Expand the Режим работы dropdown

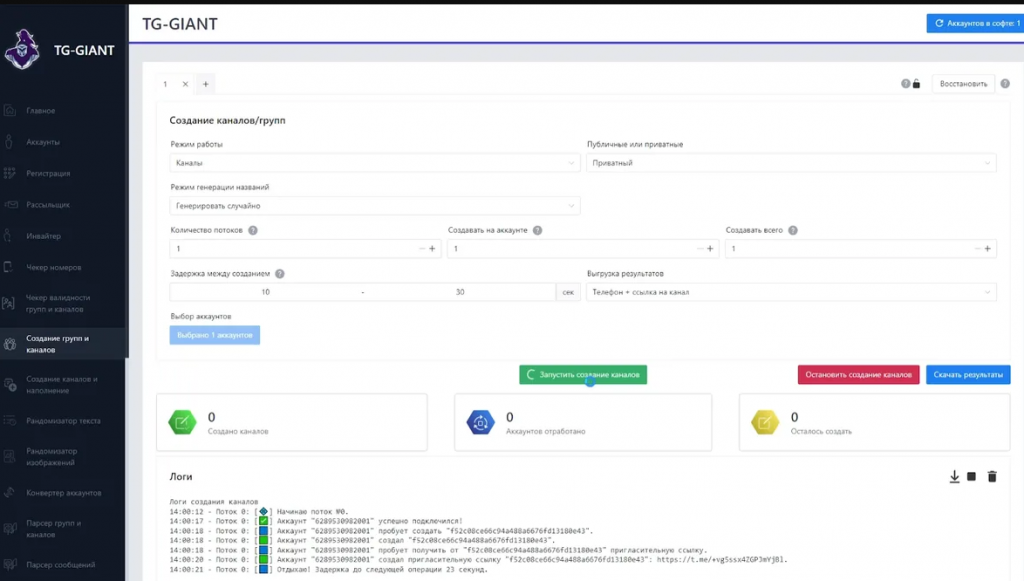(375, 163)
